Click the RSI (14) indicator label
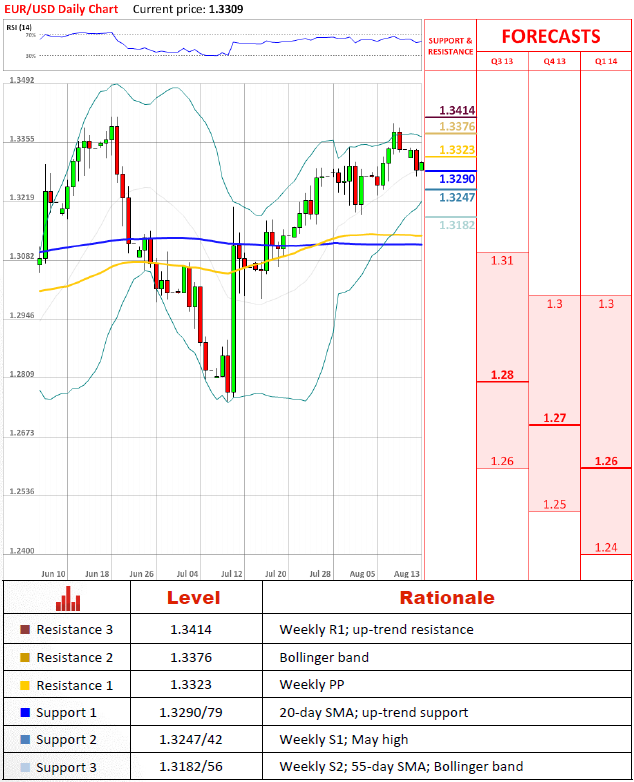 point(19,27)
